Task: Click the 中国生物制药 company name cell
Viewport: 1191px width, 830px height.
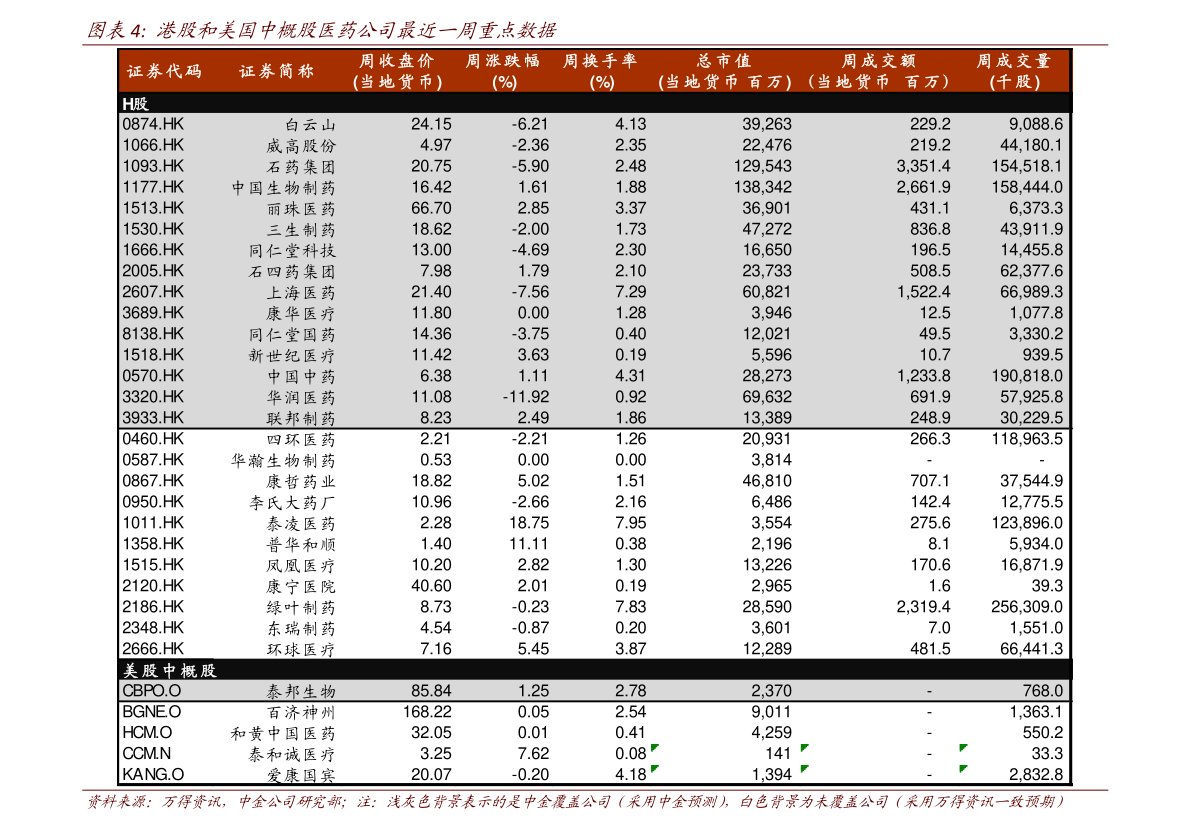Action: pos(283,188)
